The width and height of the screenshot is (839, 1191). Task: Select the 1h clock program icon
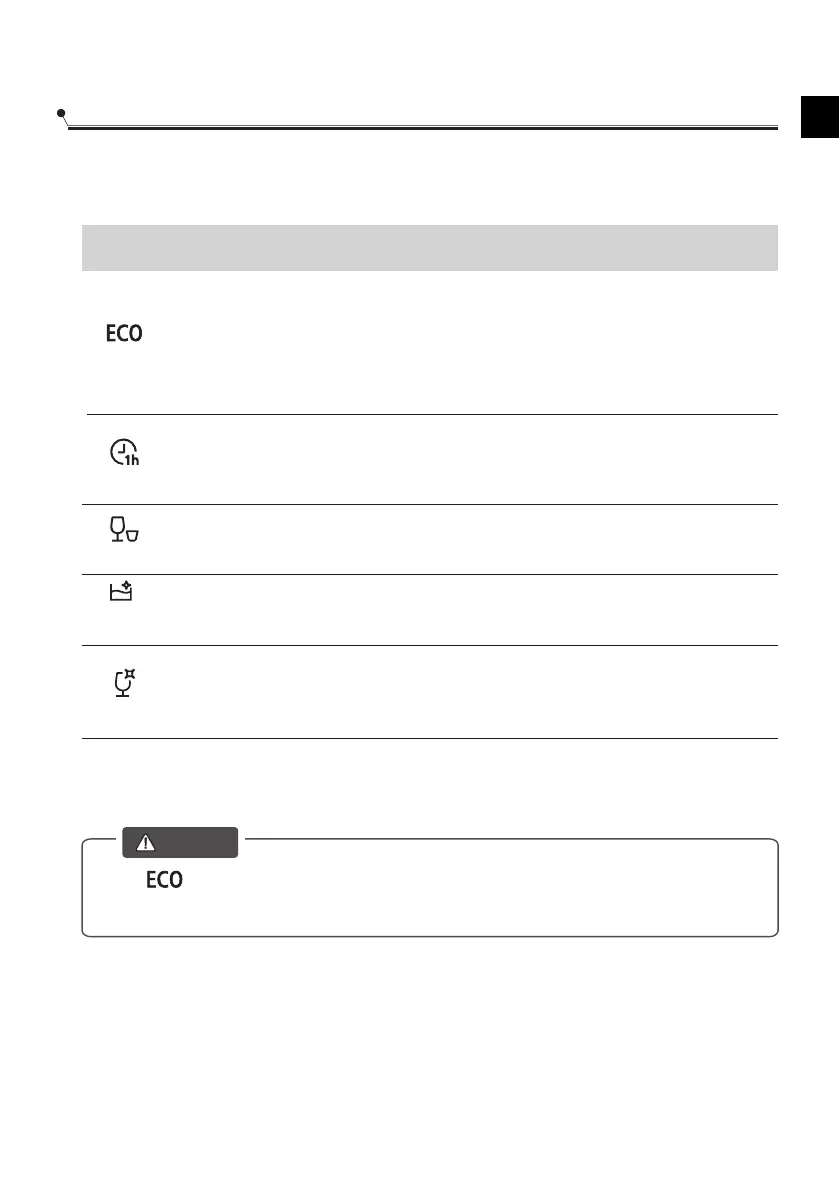click(x=125, y=457)
